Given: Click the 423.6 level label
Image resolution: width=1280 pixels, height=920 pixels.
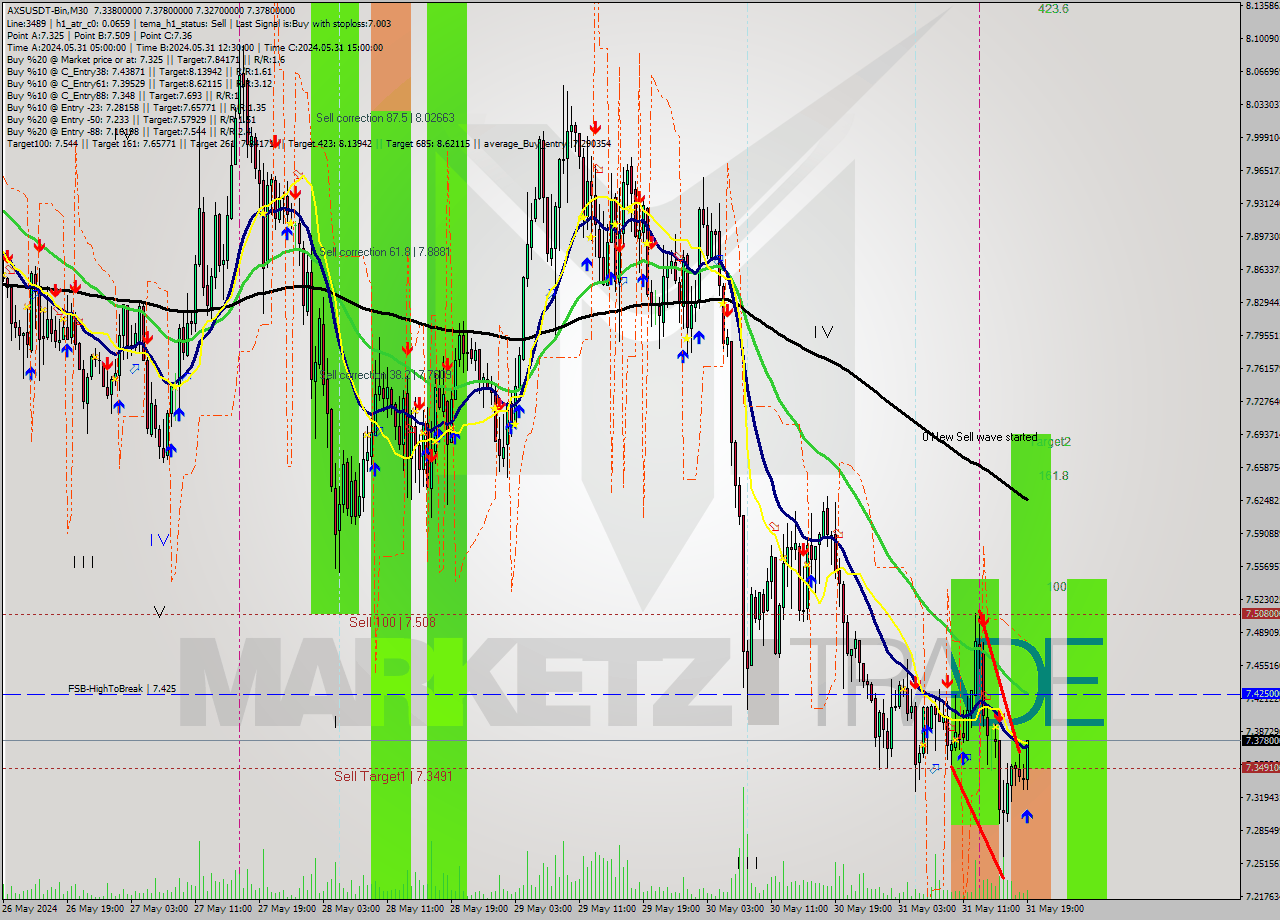Looking at the screenshot, I should (1053, 9).
